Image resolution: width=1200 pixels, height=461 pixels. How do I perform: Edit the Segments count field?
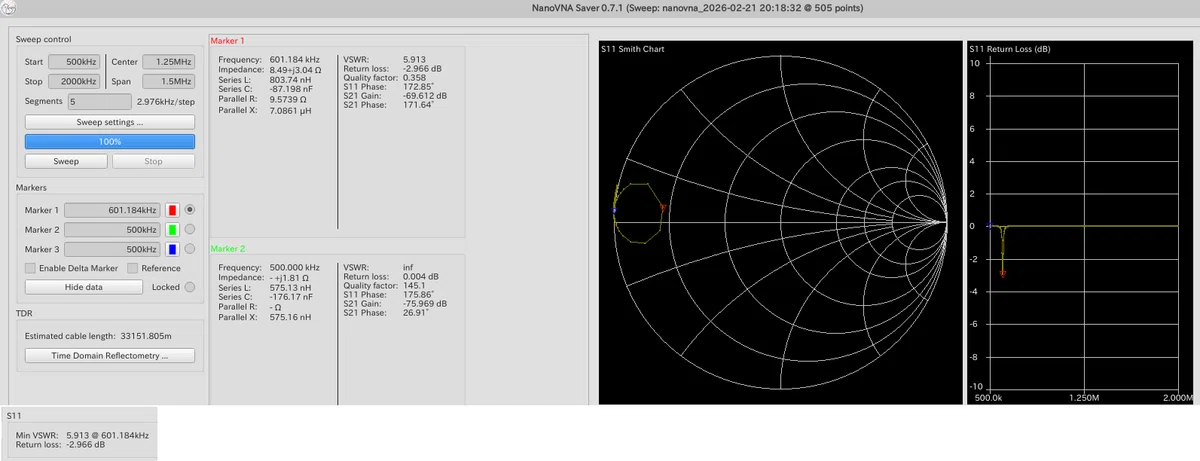(x=99, y=101)
